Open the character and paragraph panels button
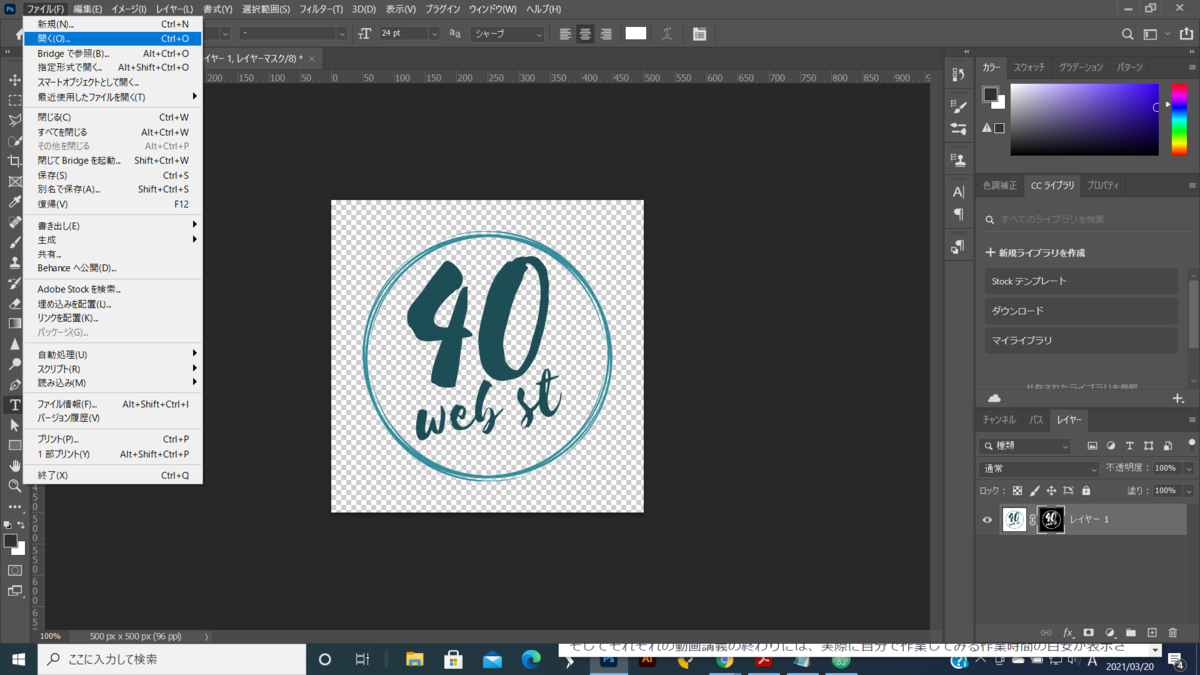 (x=699, y=34)
